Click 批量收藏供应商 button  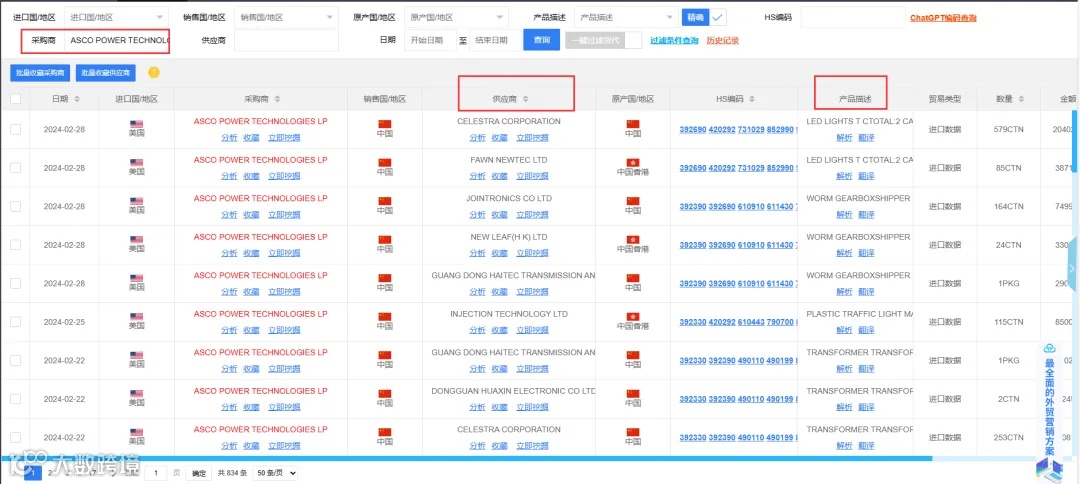coord(106,72)
